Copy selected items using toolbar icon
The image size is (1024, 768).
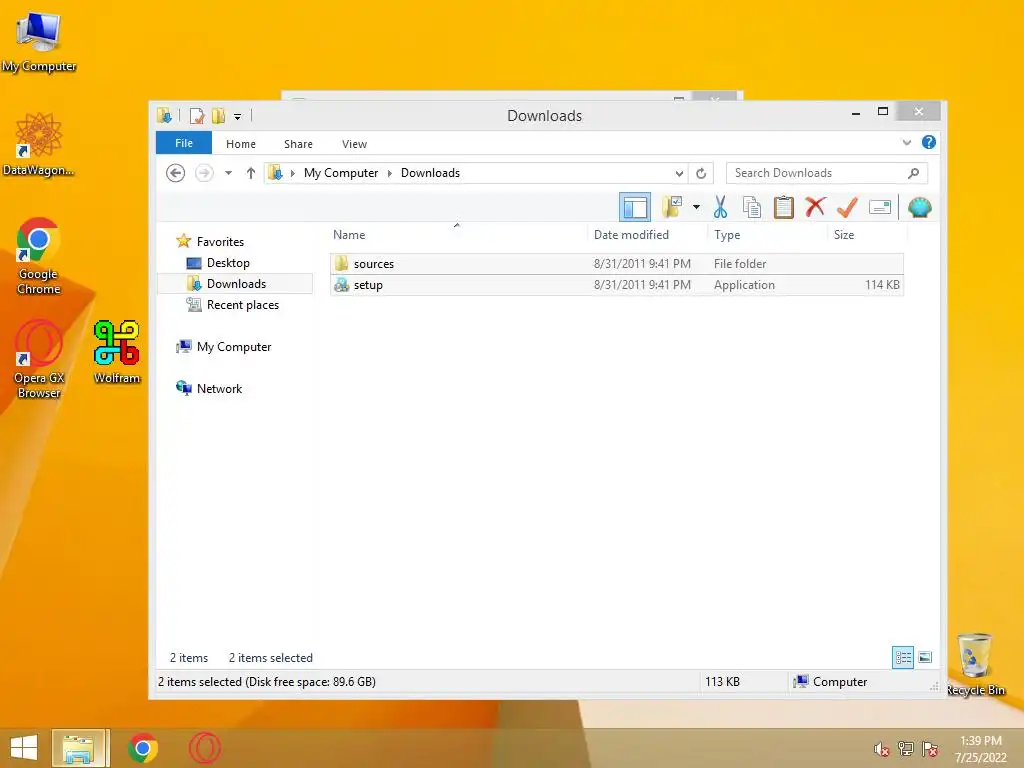752,208
